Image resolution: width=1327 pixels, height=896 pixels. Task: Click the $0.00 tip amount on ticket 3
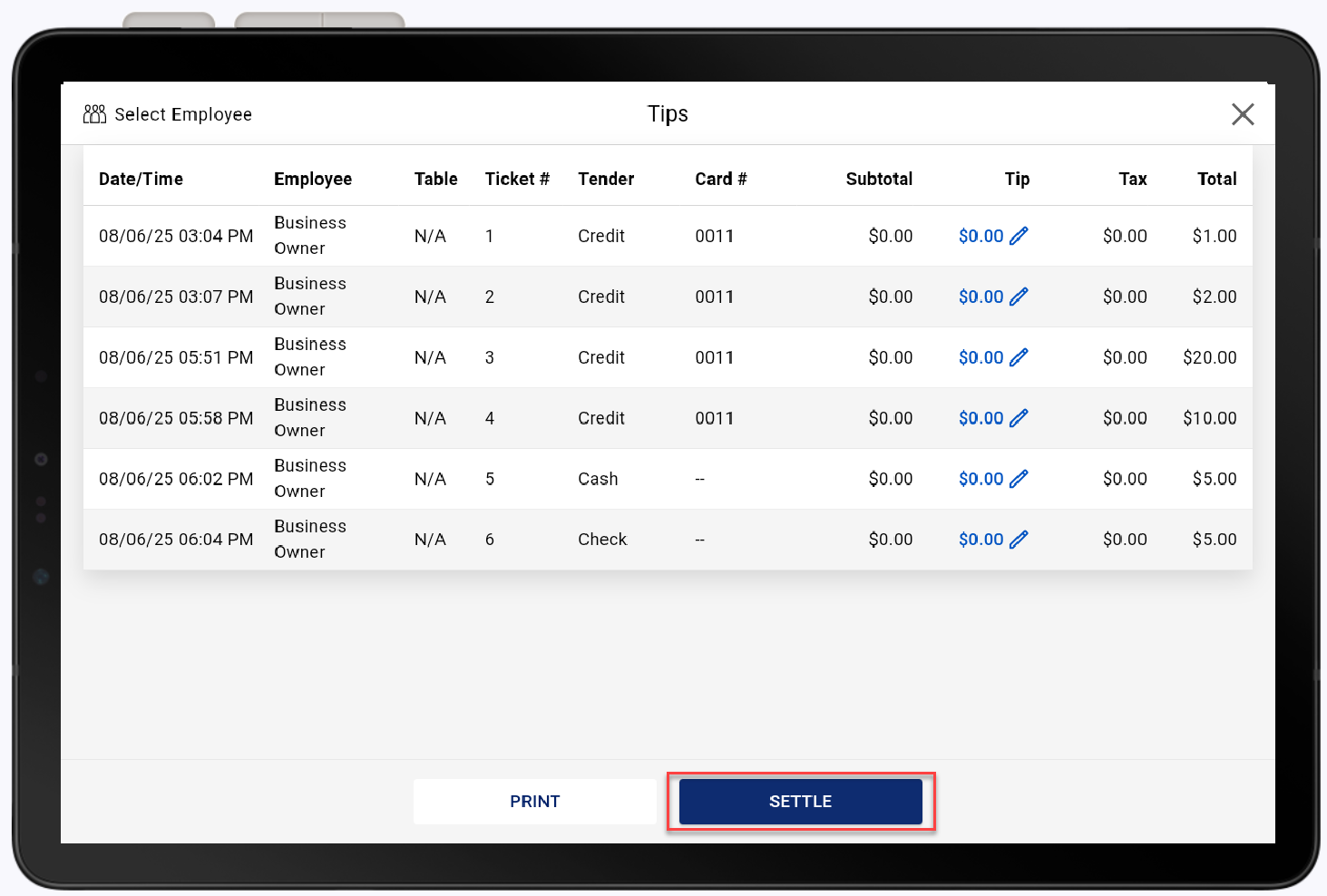[x=981, y=357]
